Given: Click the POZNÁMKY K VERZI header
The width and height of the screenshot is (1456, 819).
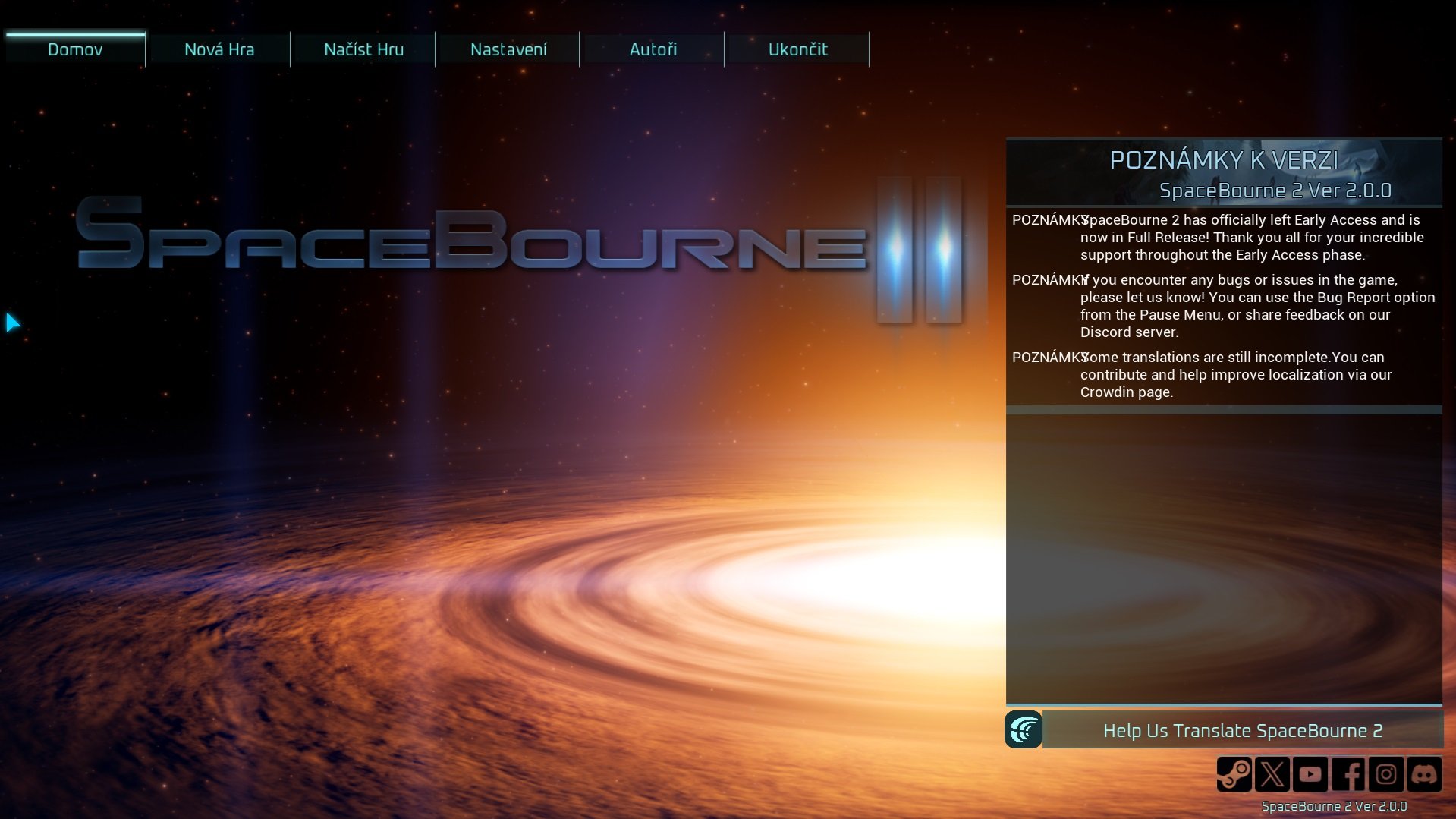Looking at the screenshot, I should 1224,160.
